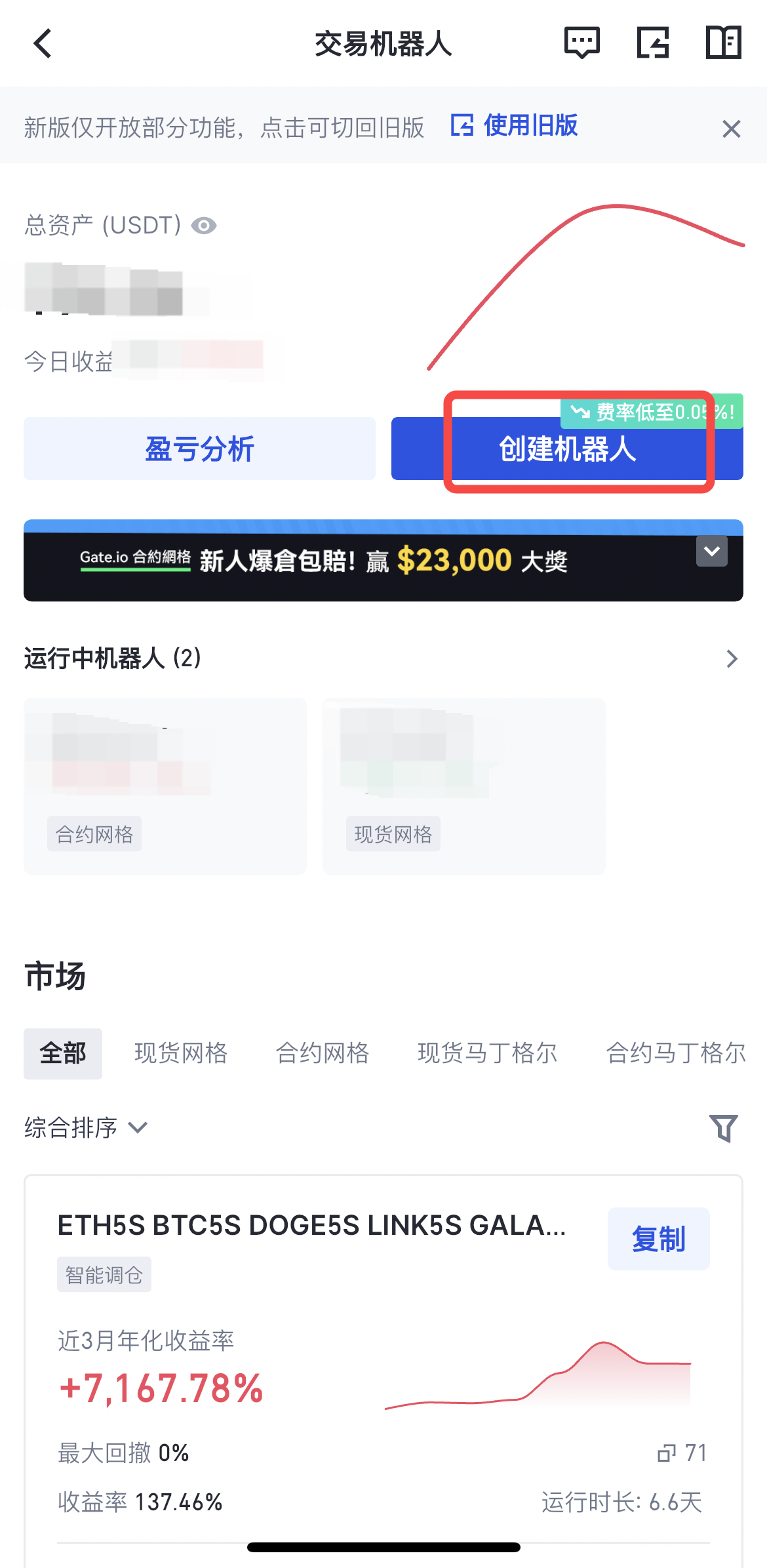Copy the ETH5S BTC5S strategy with 复制
The height and width of the screenshot is (1568, 767).
tap(658, 1239)
